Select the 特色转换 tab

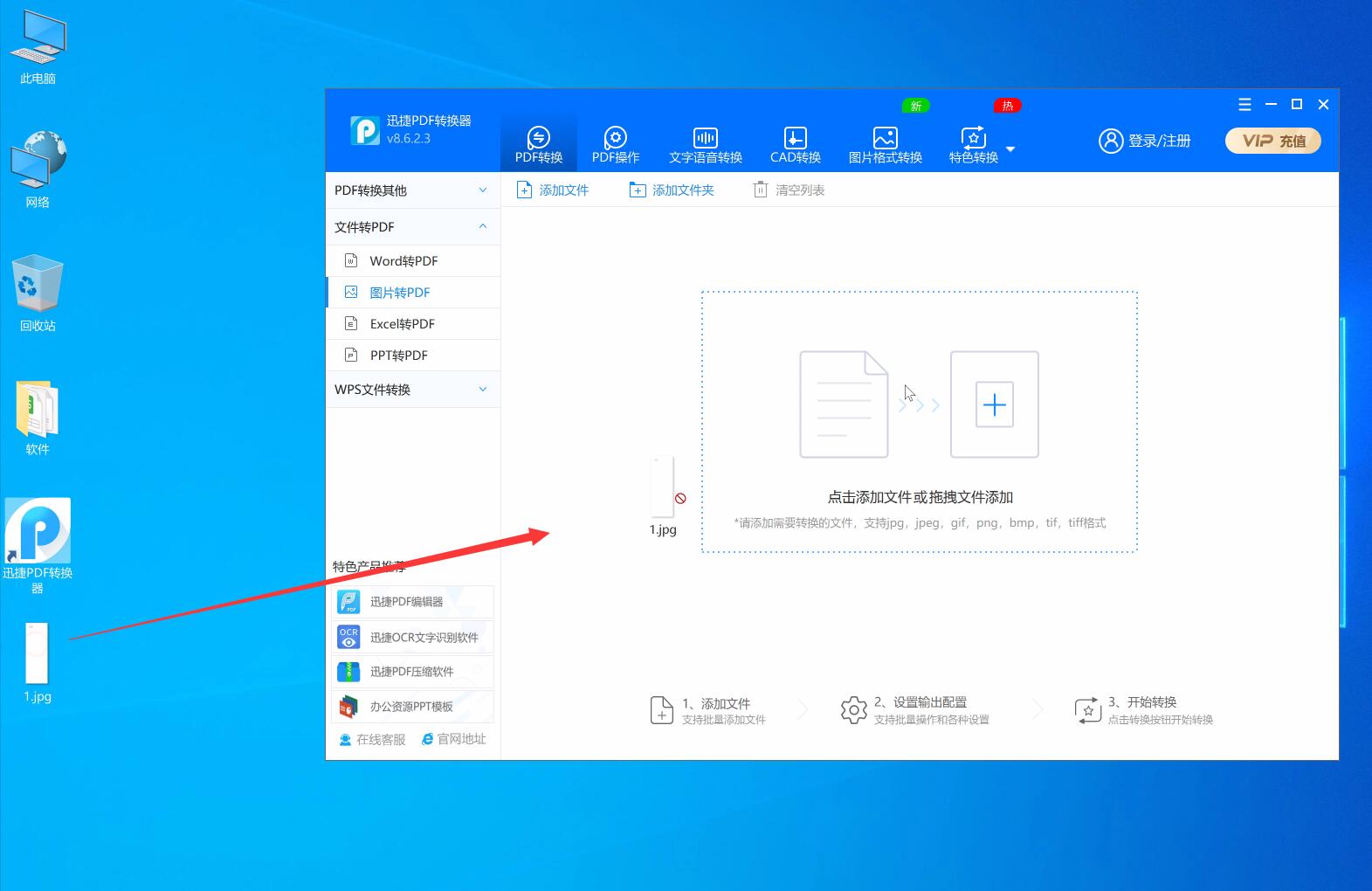click(x=974, y=145)
